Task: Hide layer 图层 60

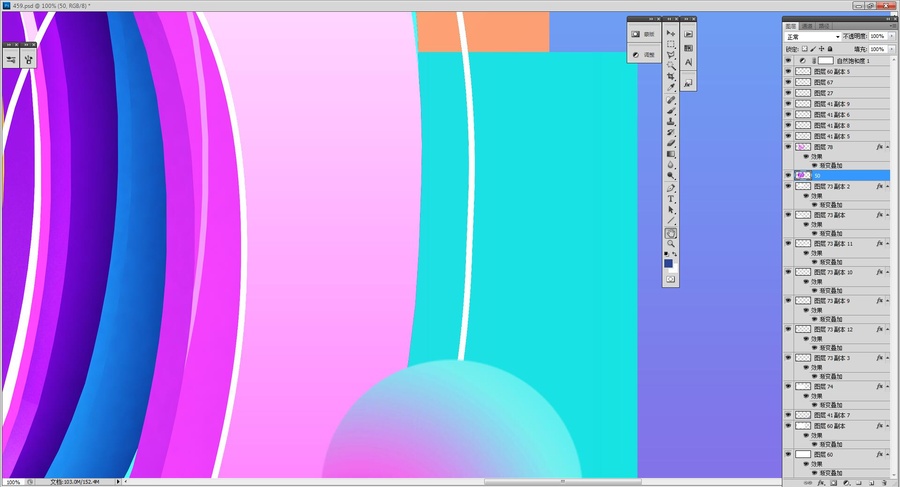Action: 788,454
